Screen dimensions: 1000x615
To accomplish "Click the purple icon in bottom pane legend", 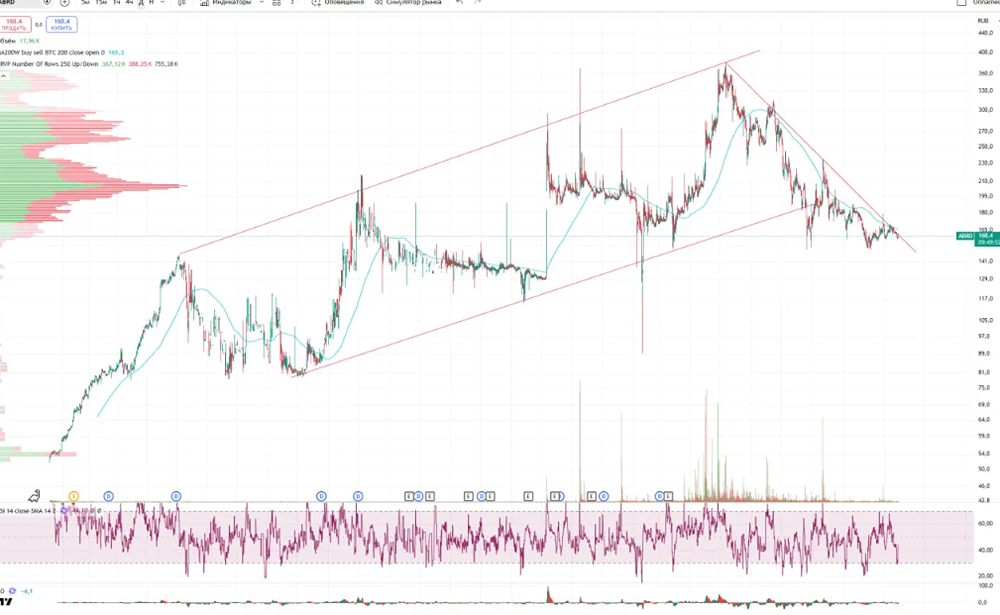I will (x=12, y=591).
